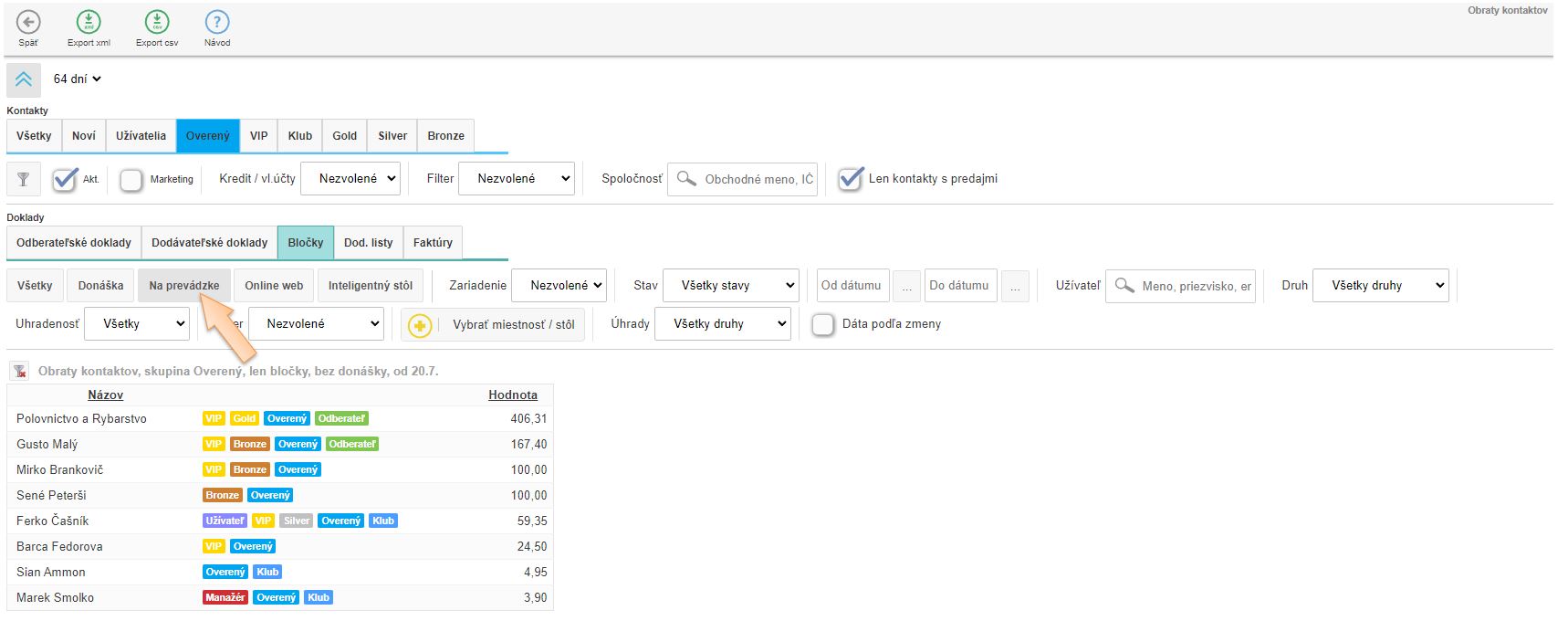
Task: Expand the Stav dropdown showing Všetky stavy
Action: tap(730, 286)
